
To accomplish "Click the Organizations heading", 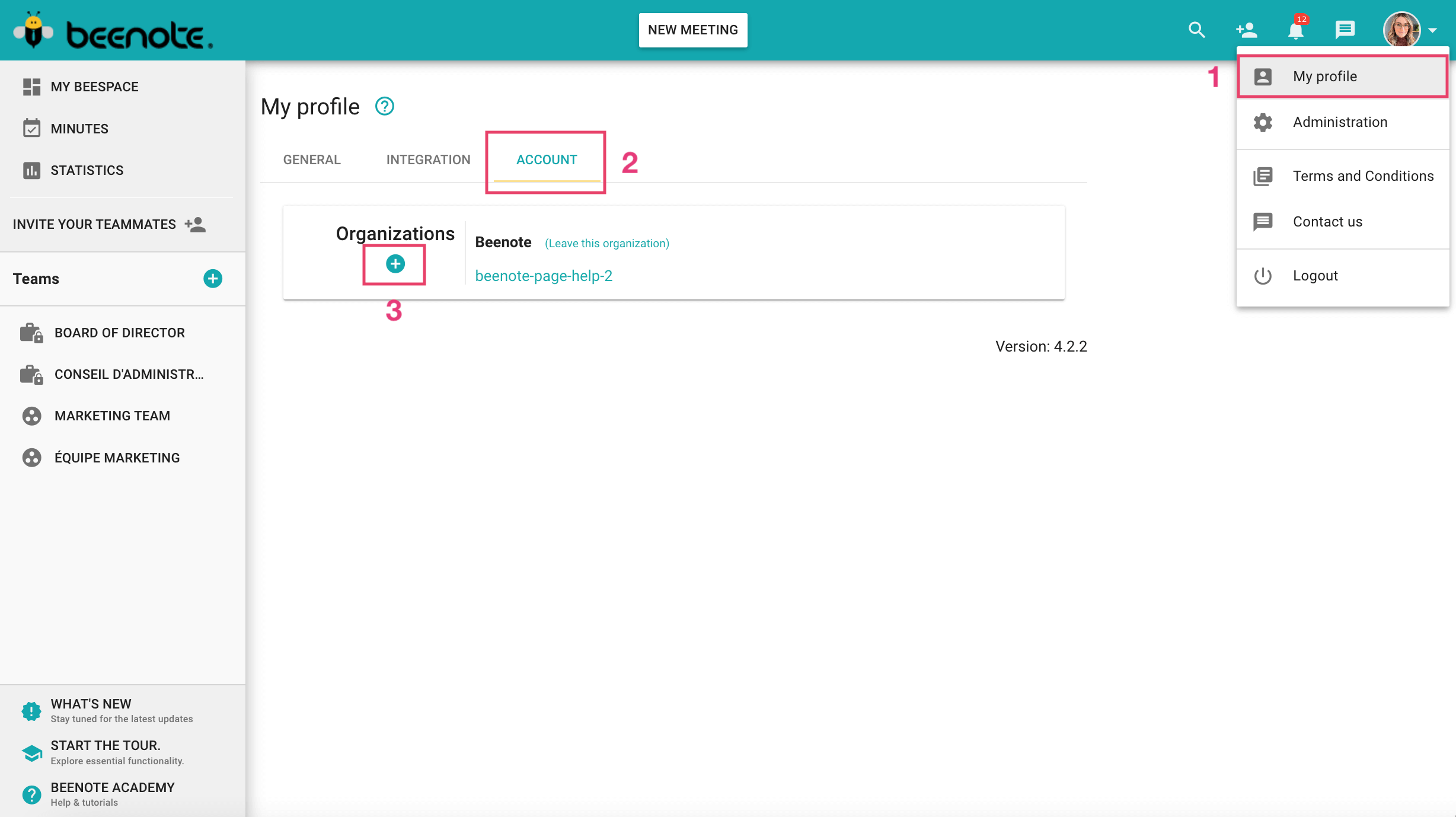I will (395, 234).
